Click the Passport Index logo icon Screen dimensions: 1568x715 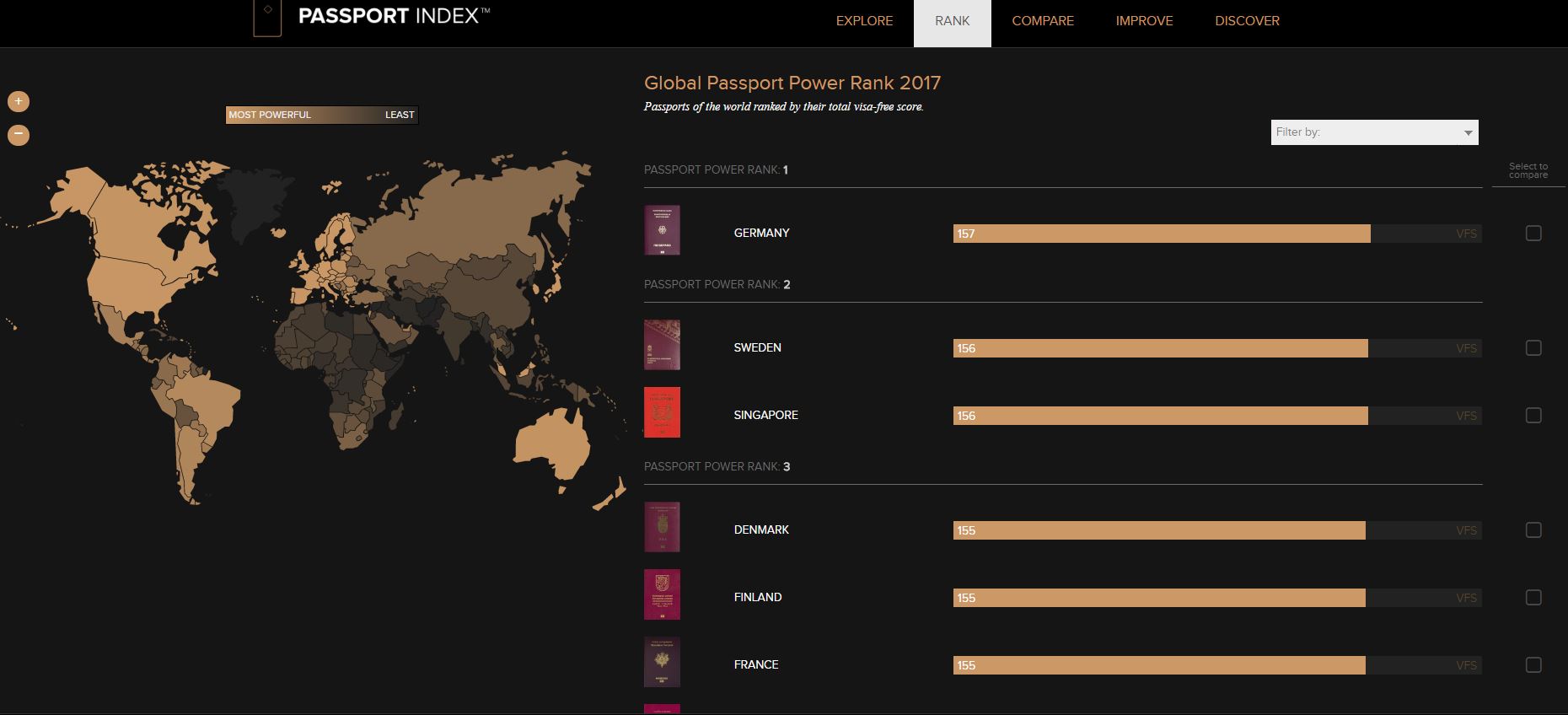[267, 19]
